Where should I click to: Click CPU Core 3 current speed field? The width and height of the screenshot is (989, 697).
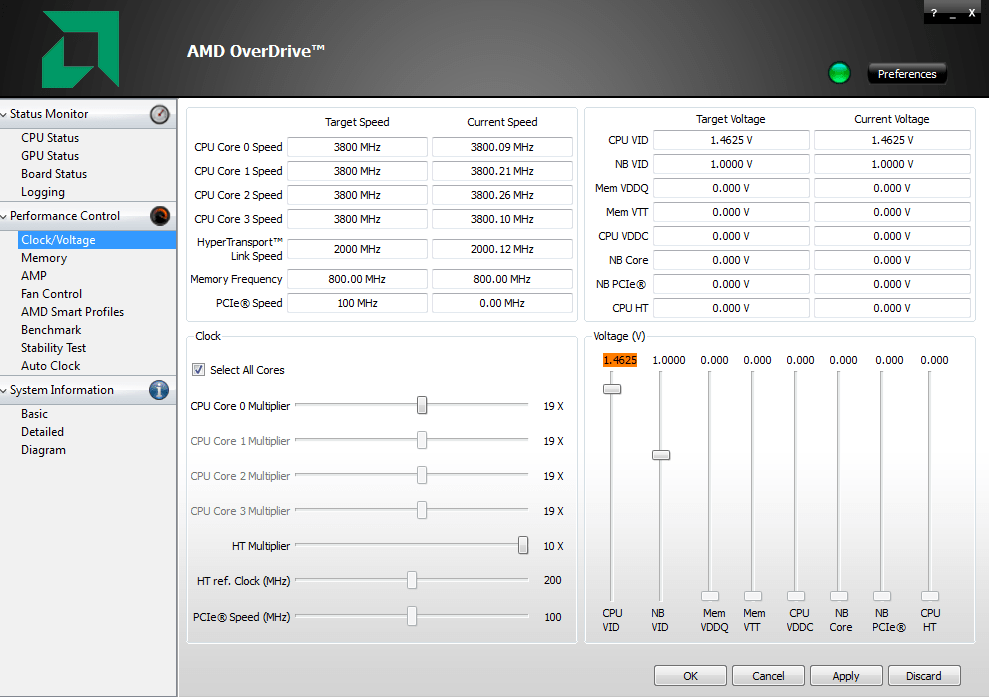(x=502, y=219)
